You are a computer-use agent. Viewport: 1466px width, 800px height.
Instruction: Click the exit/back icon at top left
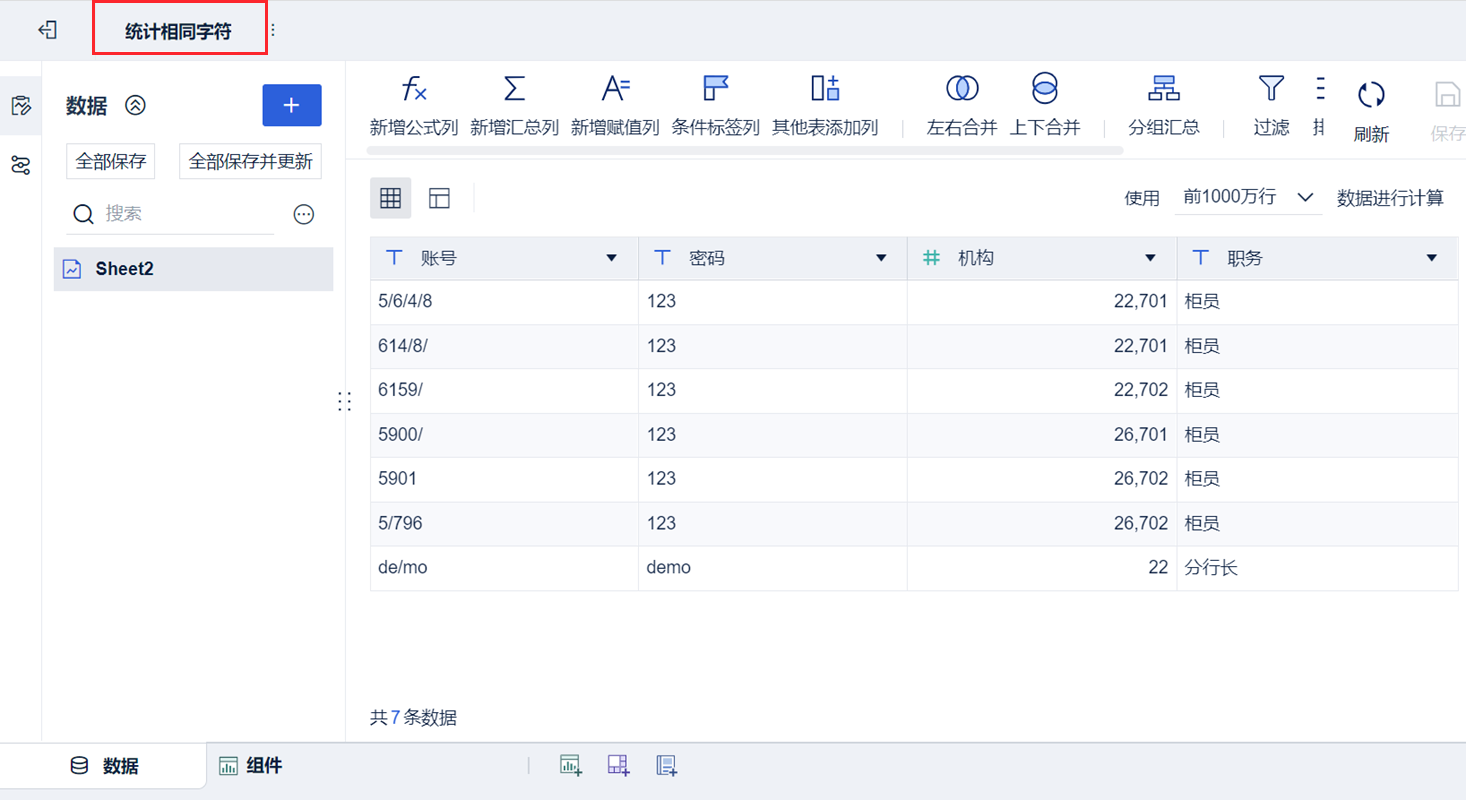coord(47,30)
